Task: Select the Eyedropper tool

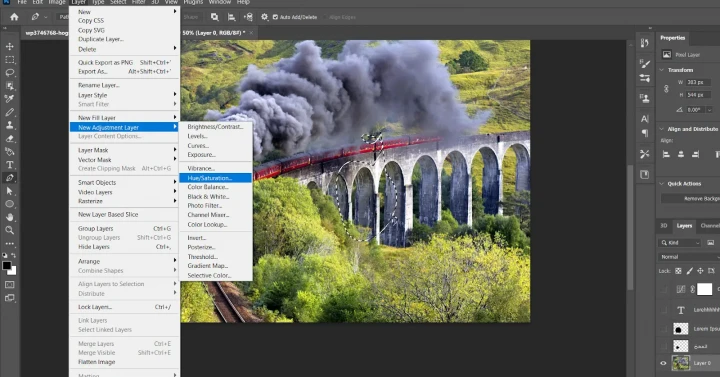Action: point(10,99)
